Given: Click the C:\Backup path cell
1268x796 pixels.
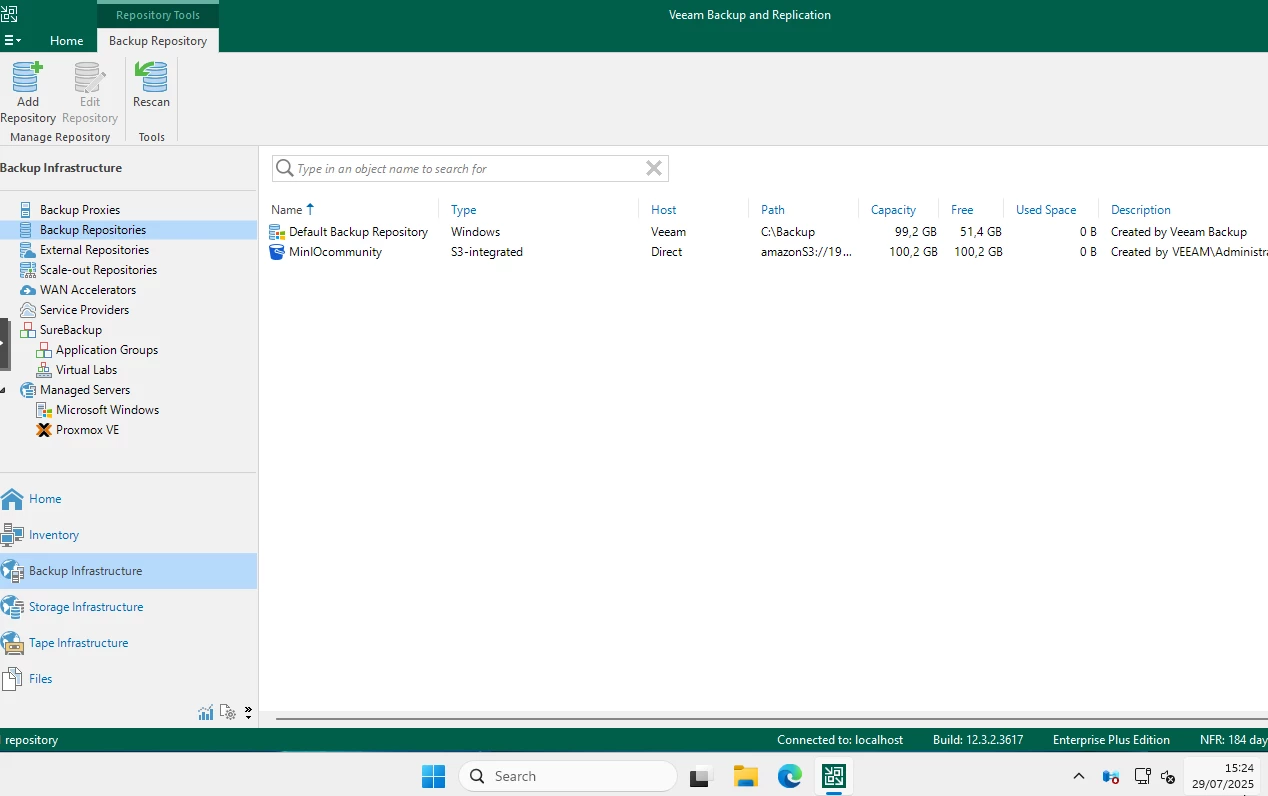Looking at the screenshot, I should (x=788, y=232).
